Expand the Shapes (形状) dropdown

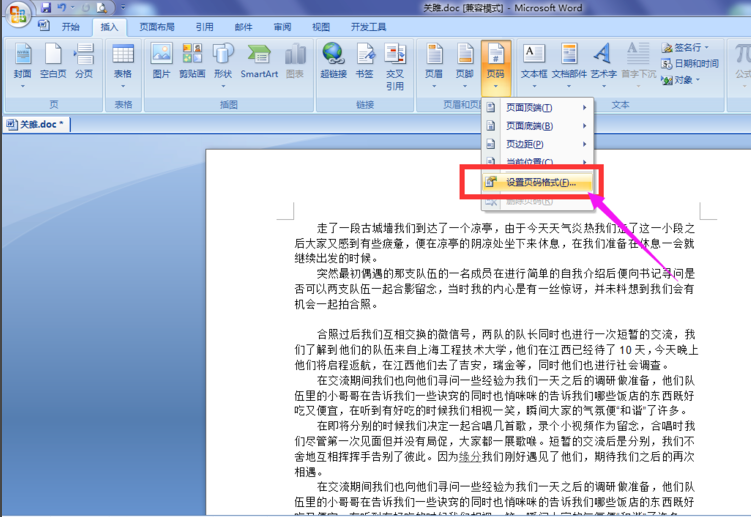pyautogui.click(x=223, y=66)
